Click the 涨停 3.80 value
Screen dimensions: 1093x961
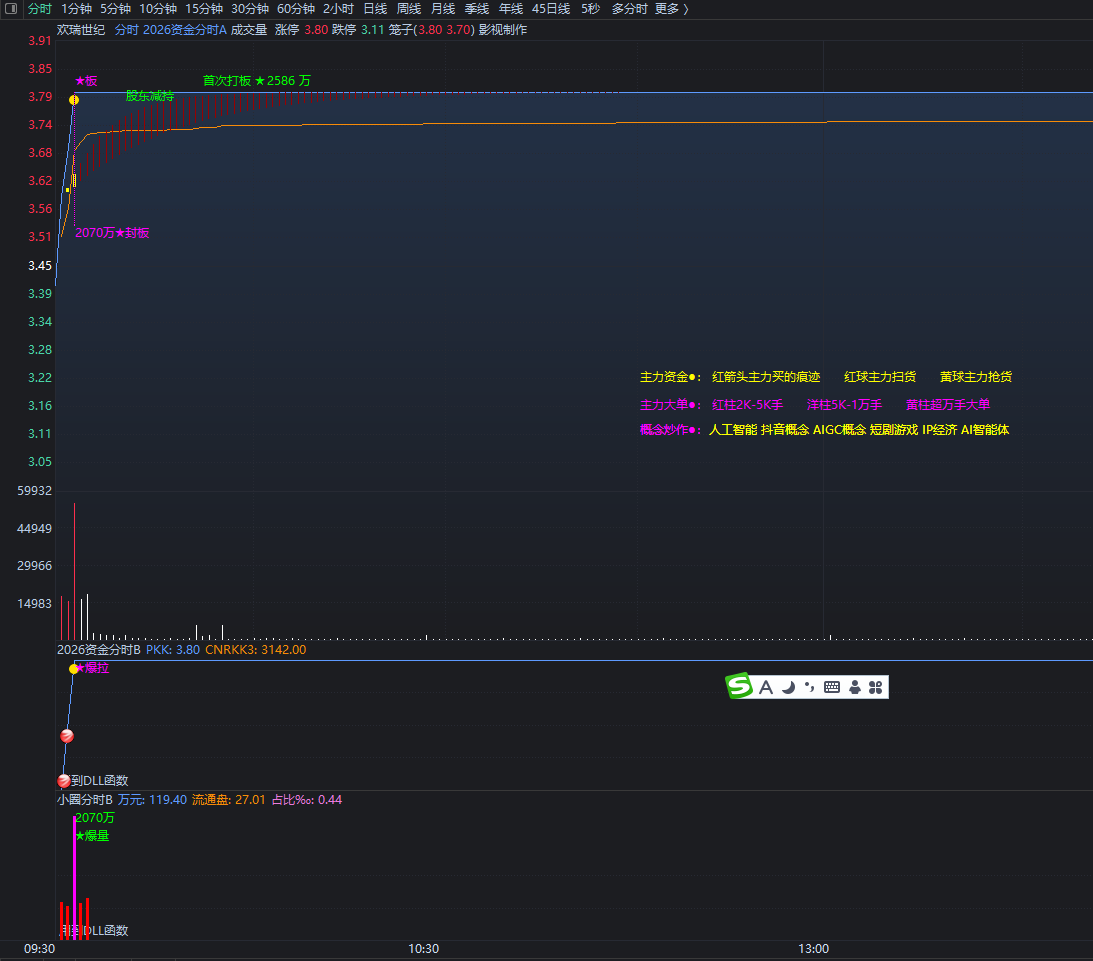(302, 30)
